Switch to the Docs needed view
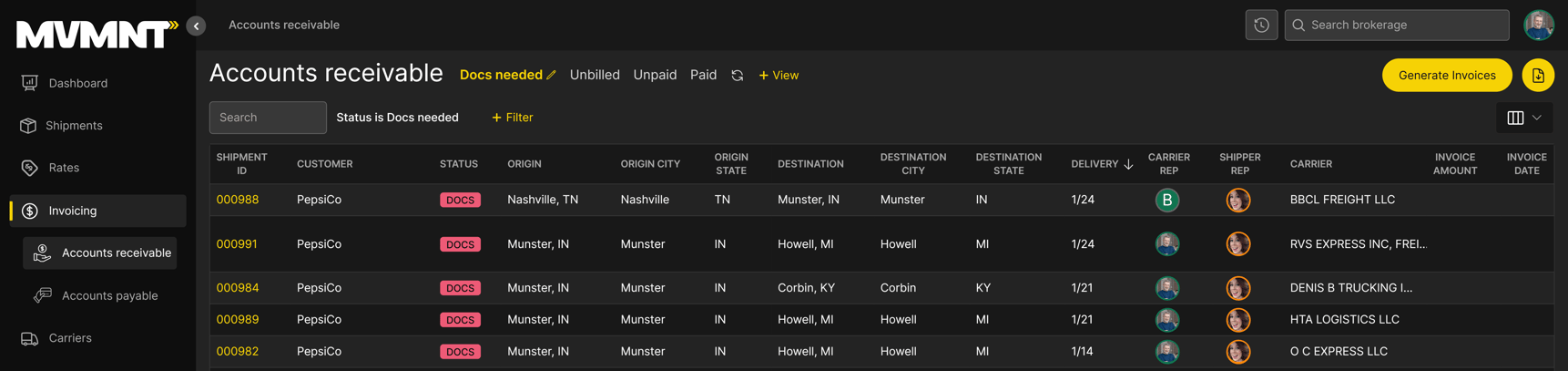Image resolution: width=1568 pixels, height=371 pixels. pos(501,76)
